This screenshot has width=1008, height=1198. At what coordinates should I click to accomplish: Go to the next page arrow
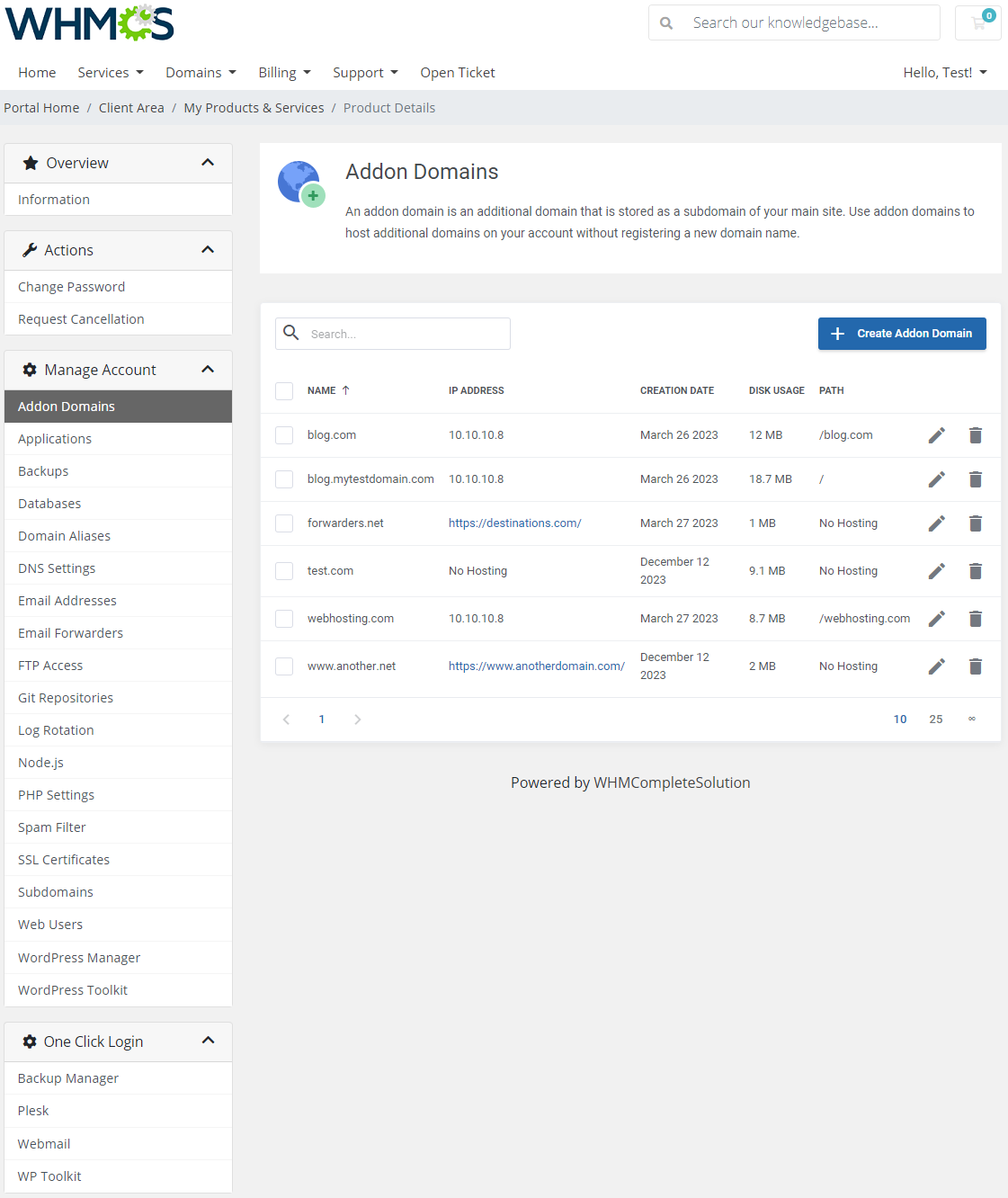coord(358,720)
